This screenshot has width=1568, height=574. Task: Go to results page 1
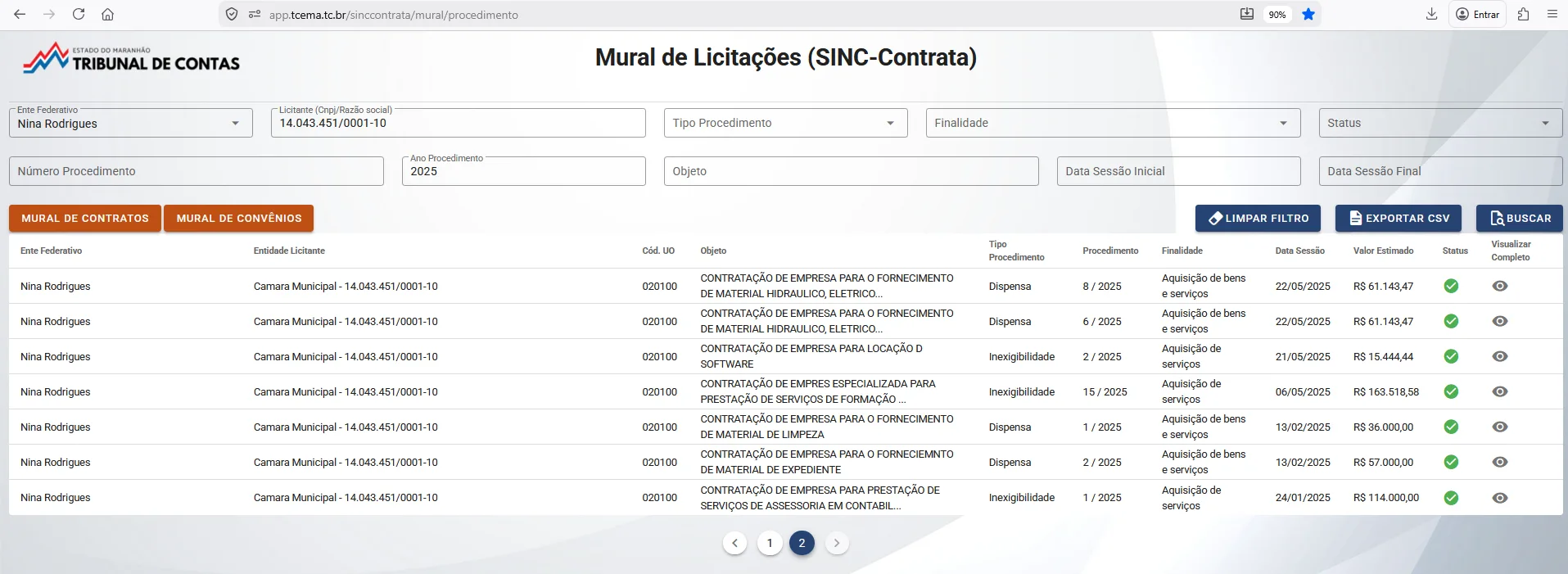(770, 543)
